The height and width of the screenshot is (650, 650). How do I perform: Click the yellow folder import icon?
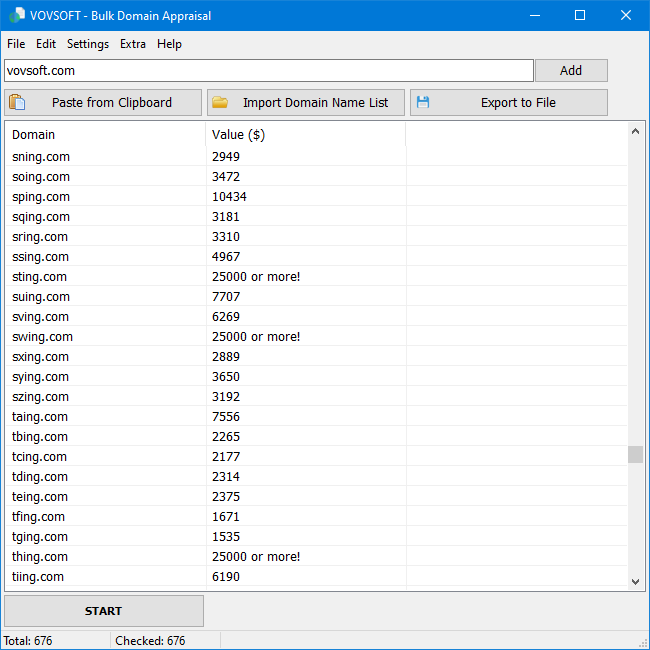point(220,102)
